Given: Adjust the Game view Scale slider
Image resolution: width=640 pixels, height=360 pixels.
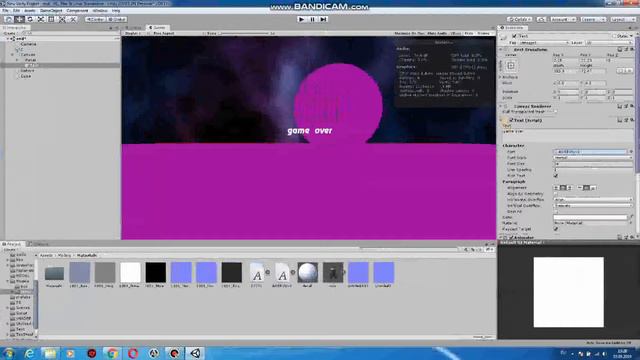Looking at the screenshot, I should click(244, 33).
